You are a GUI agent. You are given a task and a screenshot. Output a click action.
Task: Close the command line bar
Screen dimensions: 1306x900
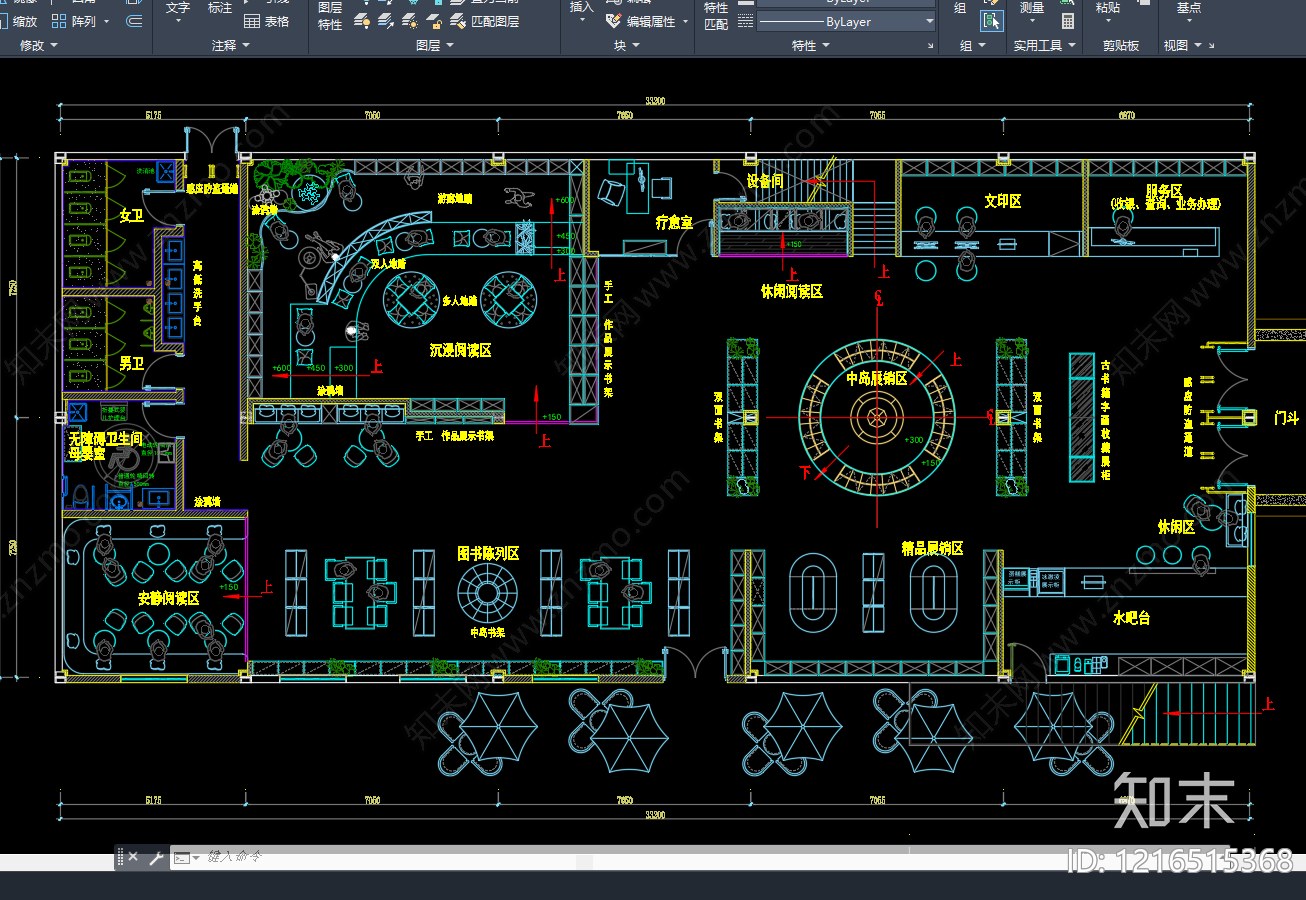133,857
